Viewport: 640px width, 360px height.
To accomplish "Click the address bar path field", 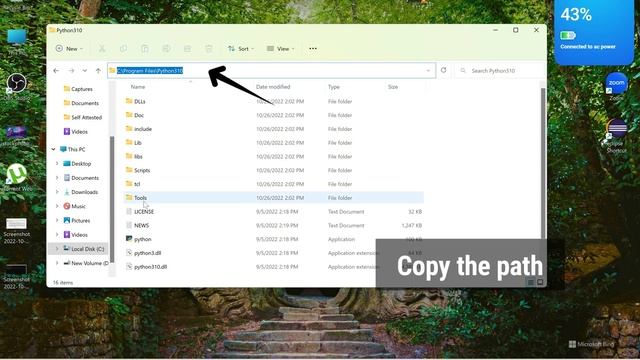I will tap(271, 71).
